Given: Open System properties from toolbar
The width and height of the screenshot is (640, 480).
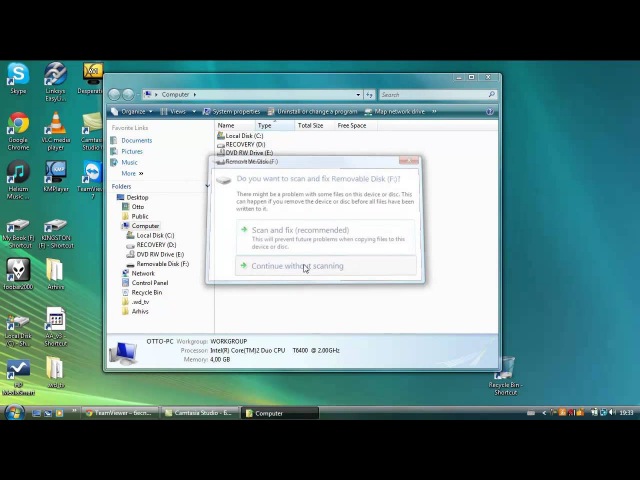Looking at the screenshot, I should pos(231,111).
